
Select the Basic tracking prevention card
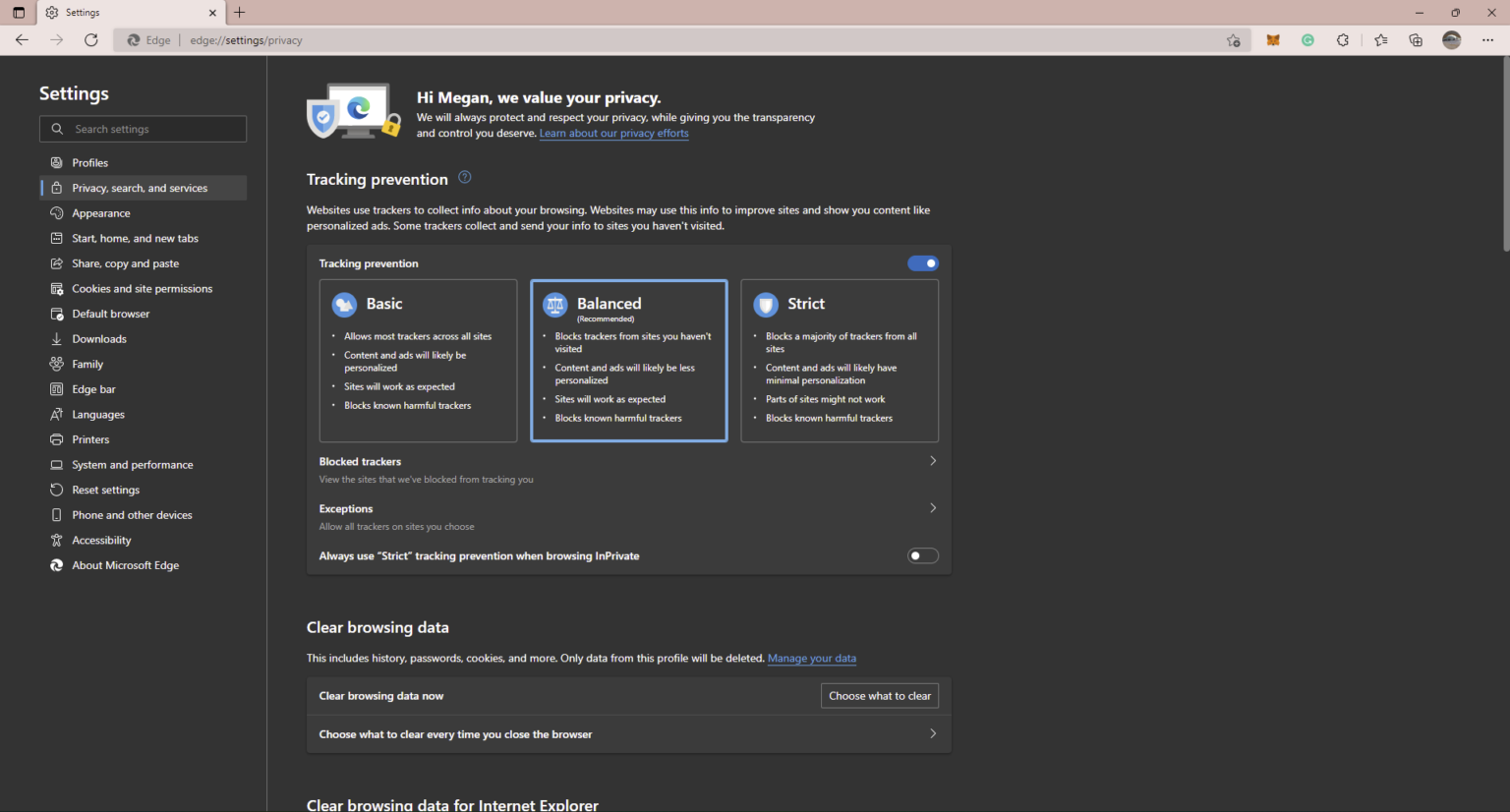(x=418, y=361)
